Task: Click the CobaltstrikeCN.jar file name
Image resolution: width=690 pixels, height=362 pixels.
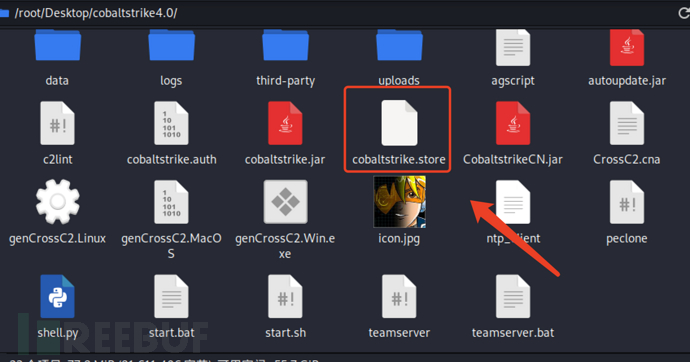Action: pyautogui.click(x=513, y=159)
